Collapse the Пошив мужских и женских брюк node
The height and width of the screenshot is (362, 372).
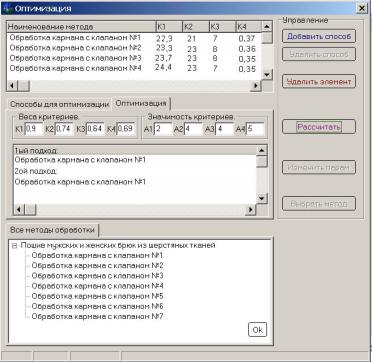pos(14,246)
